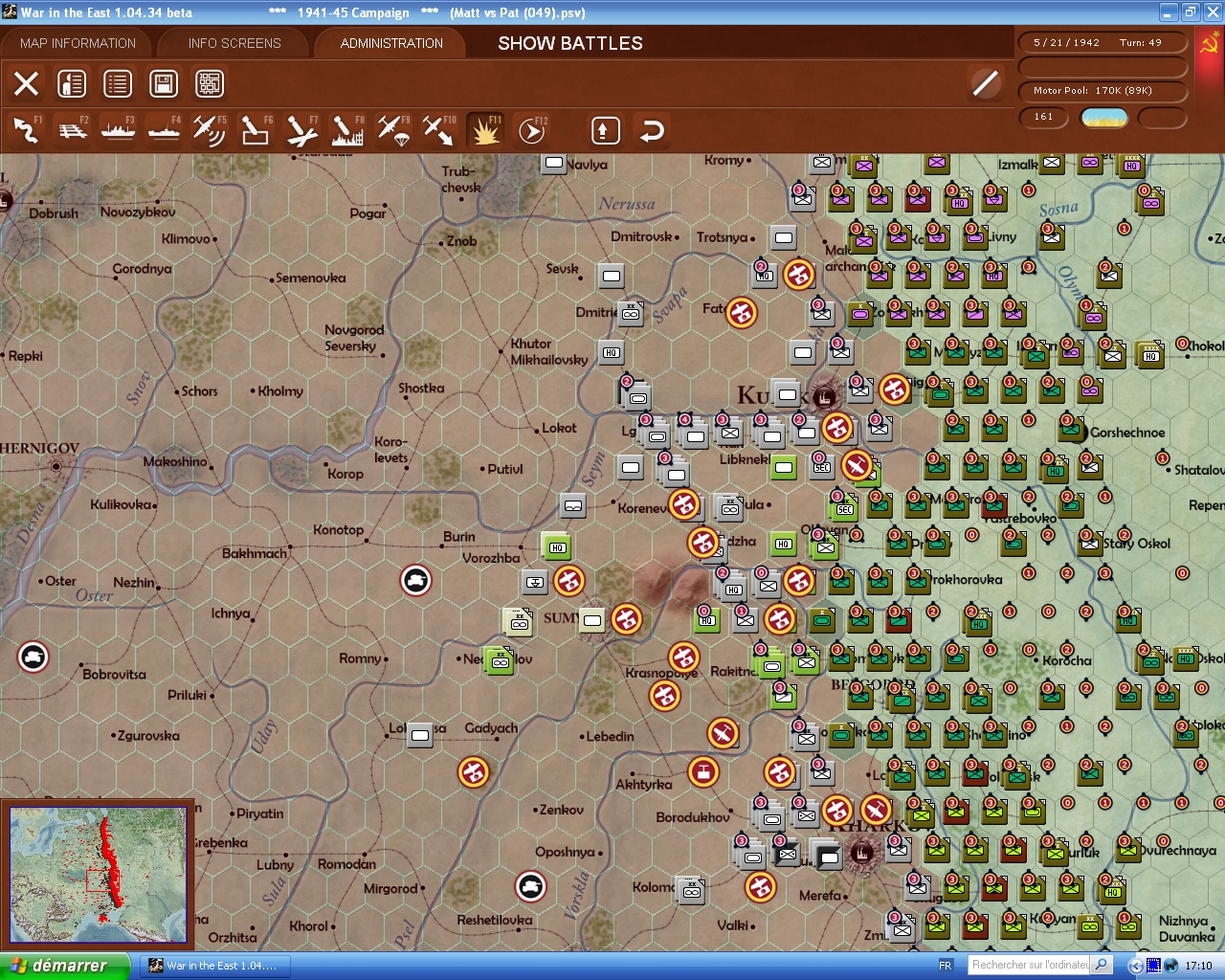Click the Gorshechnoe town label
The height and width of the screenshot is (980, 1225).
click(1127, 433)
